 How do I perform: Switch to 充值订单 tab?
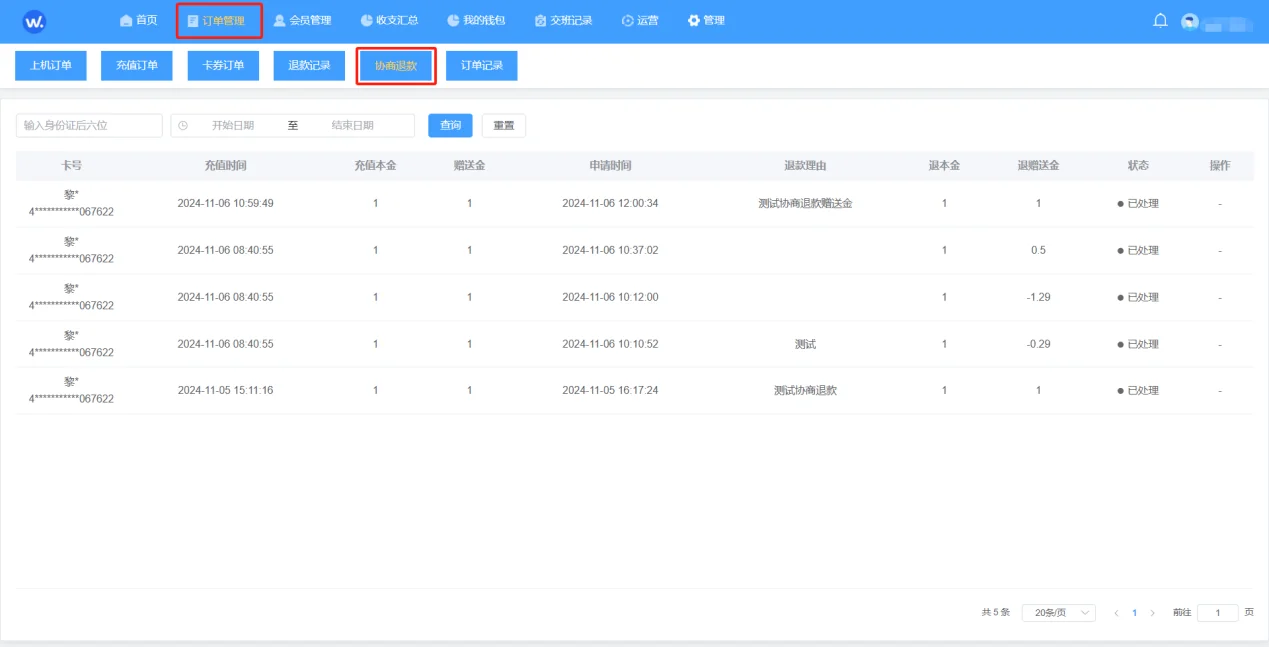[137, 66]
